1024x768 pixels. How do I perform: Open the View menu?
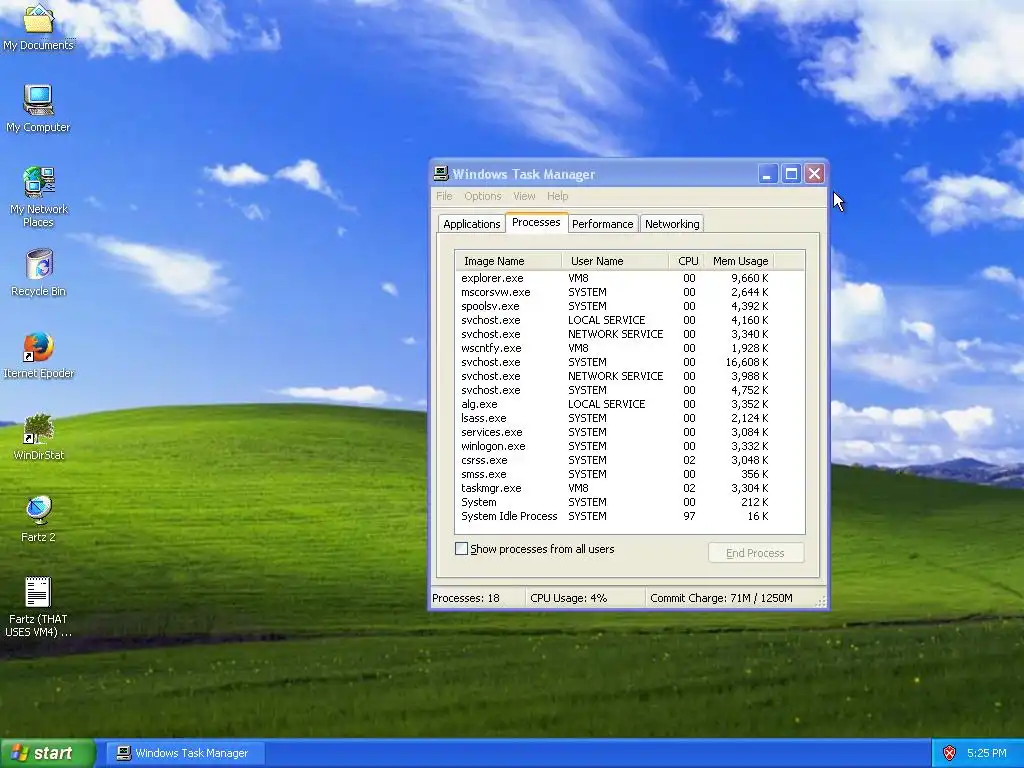coord(524,196)
